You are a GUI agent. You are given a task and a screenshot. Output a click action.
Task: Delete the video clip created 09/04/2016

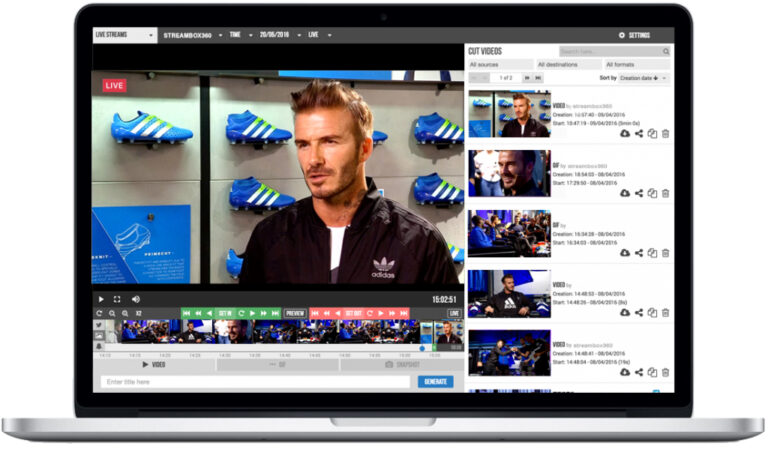click(x=666, y=134)
